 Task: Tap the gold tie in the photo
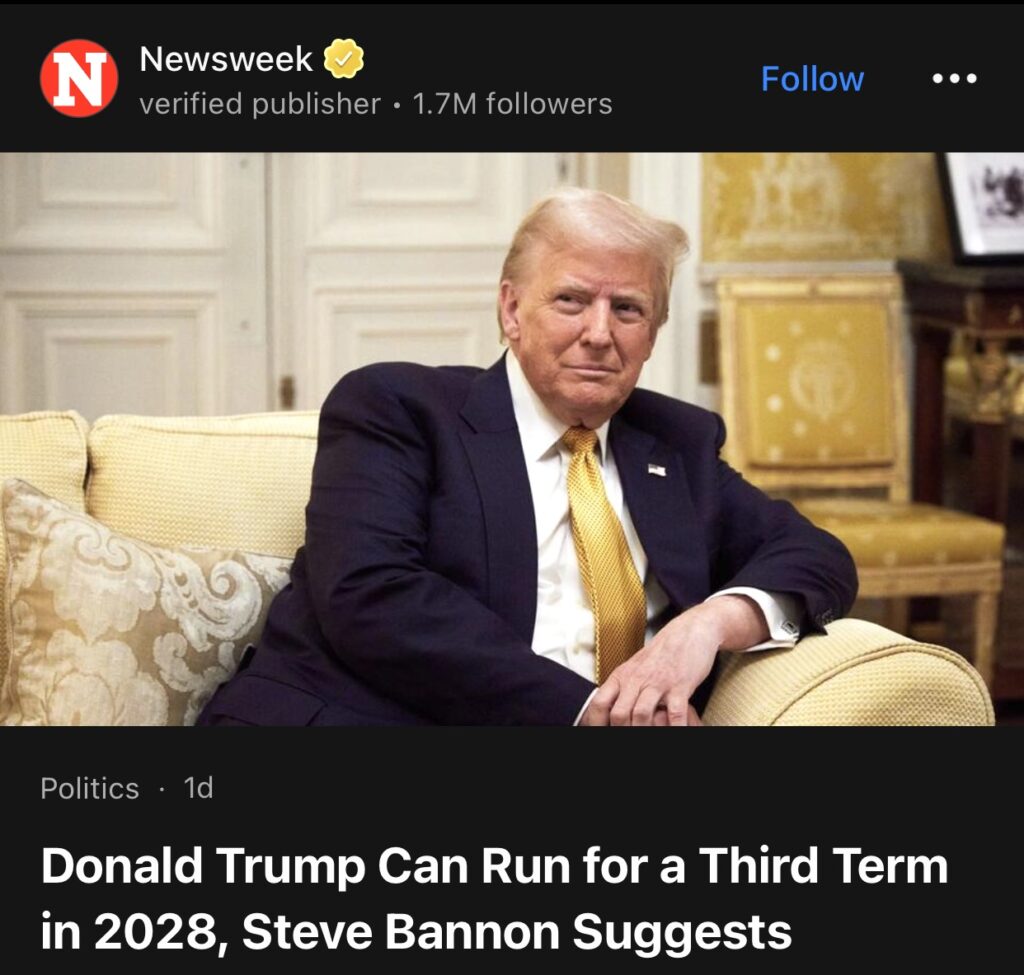tap(605, 549)
